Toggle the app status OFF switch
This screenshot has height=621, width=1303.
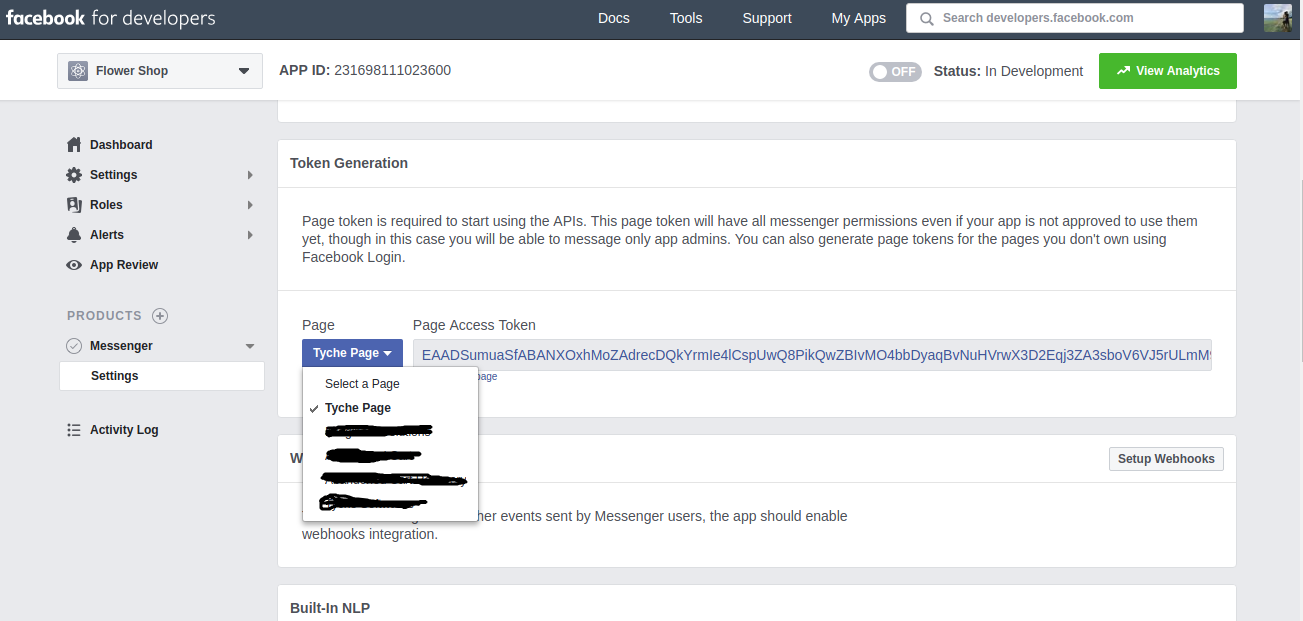point(895,71)
